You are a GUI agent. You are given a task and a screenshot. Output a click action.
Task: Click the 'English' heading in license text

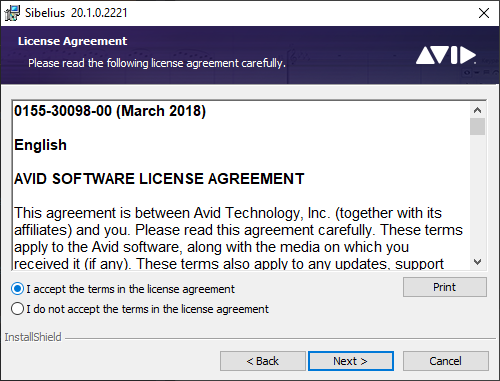pos(40,145)
